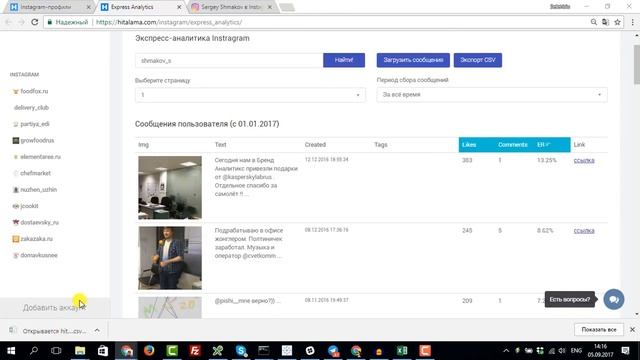Open the Windows Start menu
Viewport: 640px width, 360px height.
[x=11, y=351]
